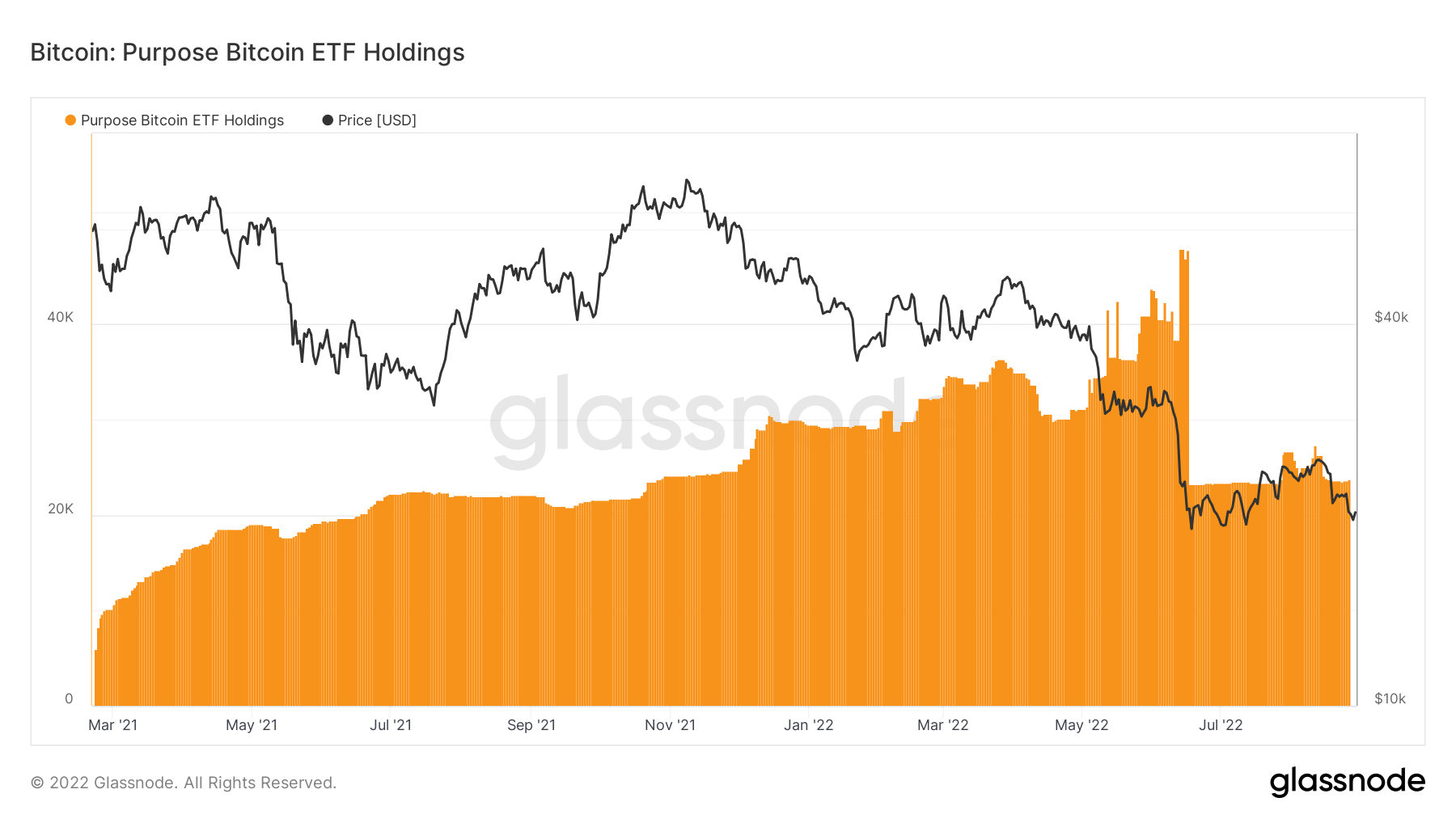Click the $40k right axis label

(x=1391, y=317)
